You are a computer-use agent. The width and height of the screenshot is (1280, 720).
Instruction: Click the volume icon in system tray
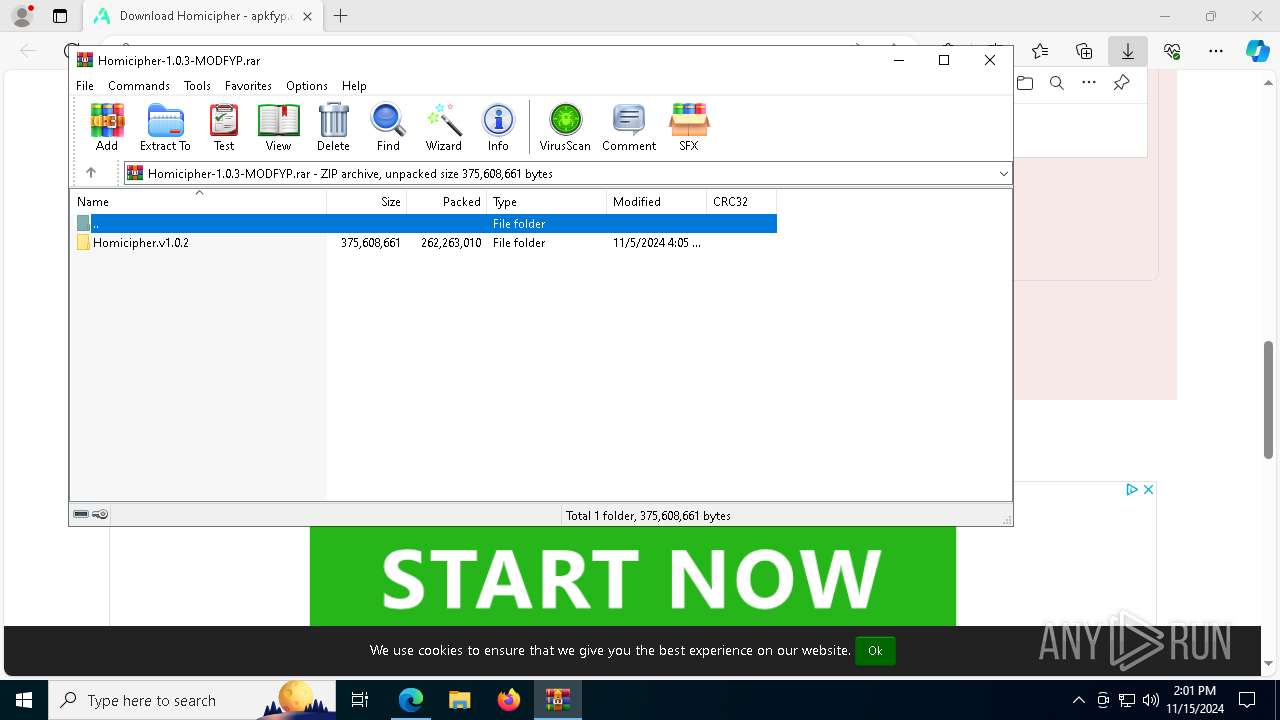(x=1150, y=700)
